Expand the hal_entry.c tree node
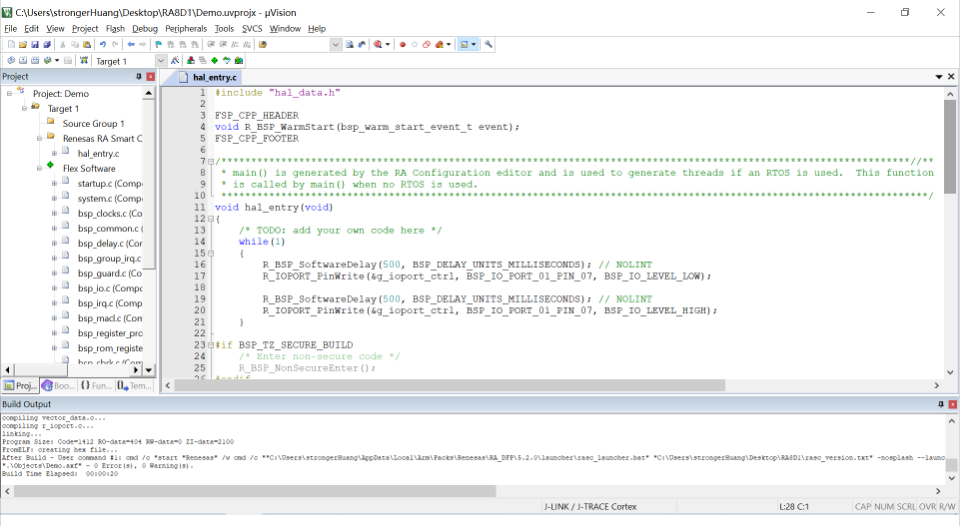Image resolution: width=960 pixels, height=526 pixels. pos(54,153)
